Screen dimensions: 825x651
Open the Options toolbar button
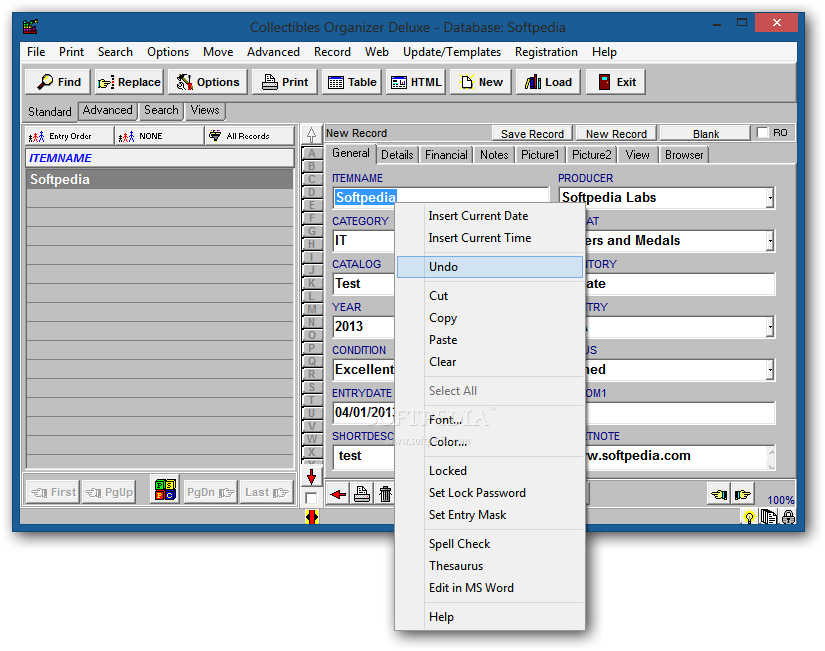coord(207,82)
